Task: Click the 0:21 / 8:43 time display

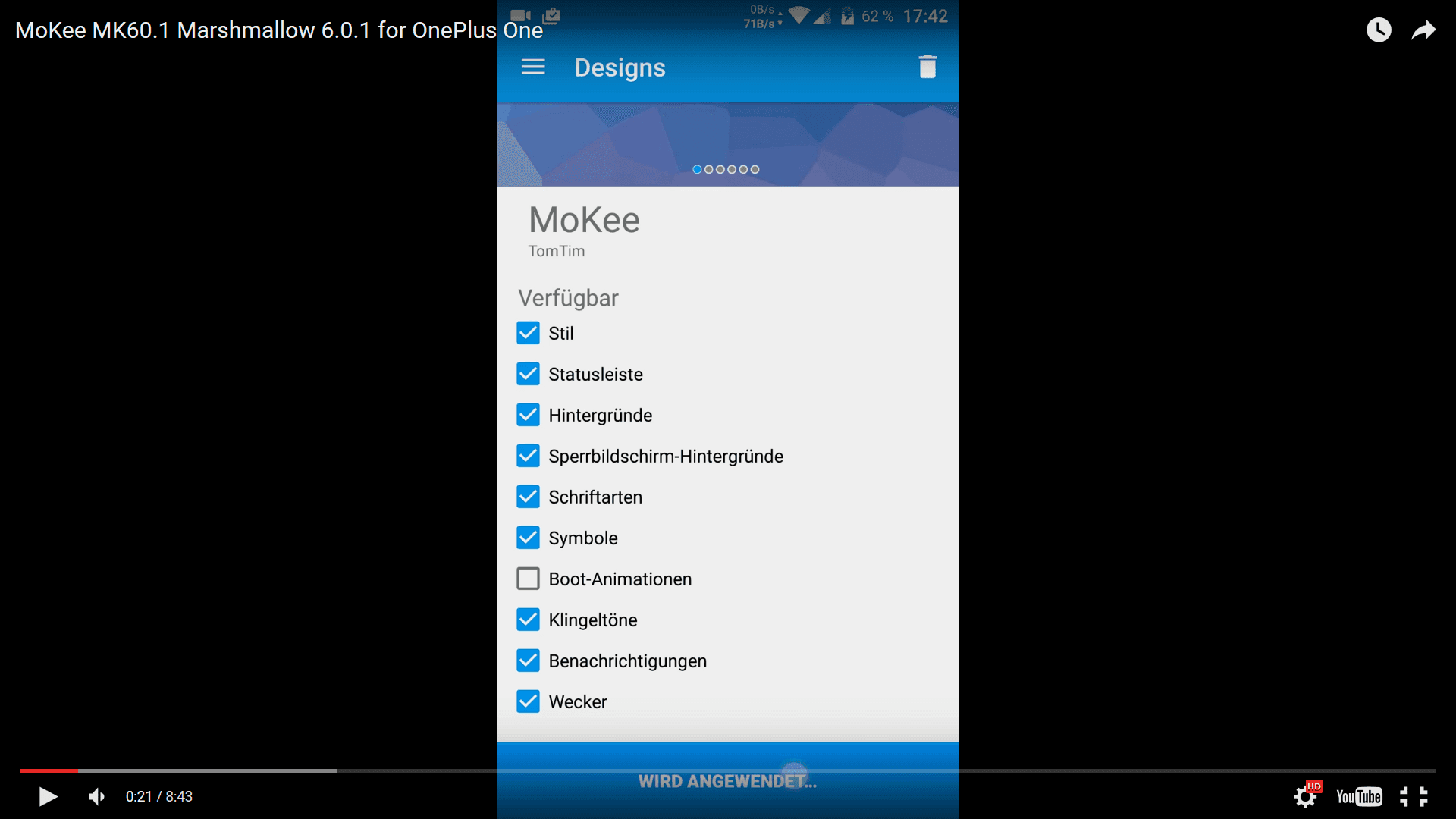Action: 159,796
